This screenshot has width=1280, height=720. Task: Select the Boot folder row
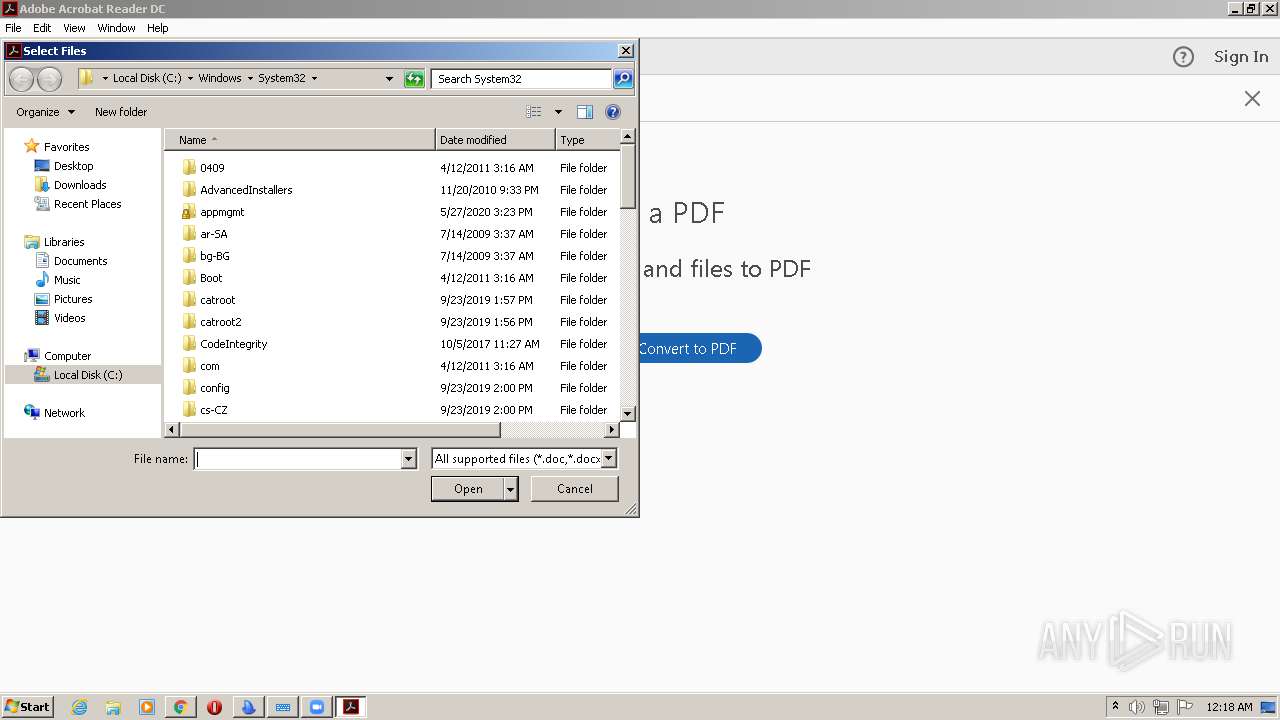pos(392,278)
